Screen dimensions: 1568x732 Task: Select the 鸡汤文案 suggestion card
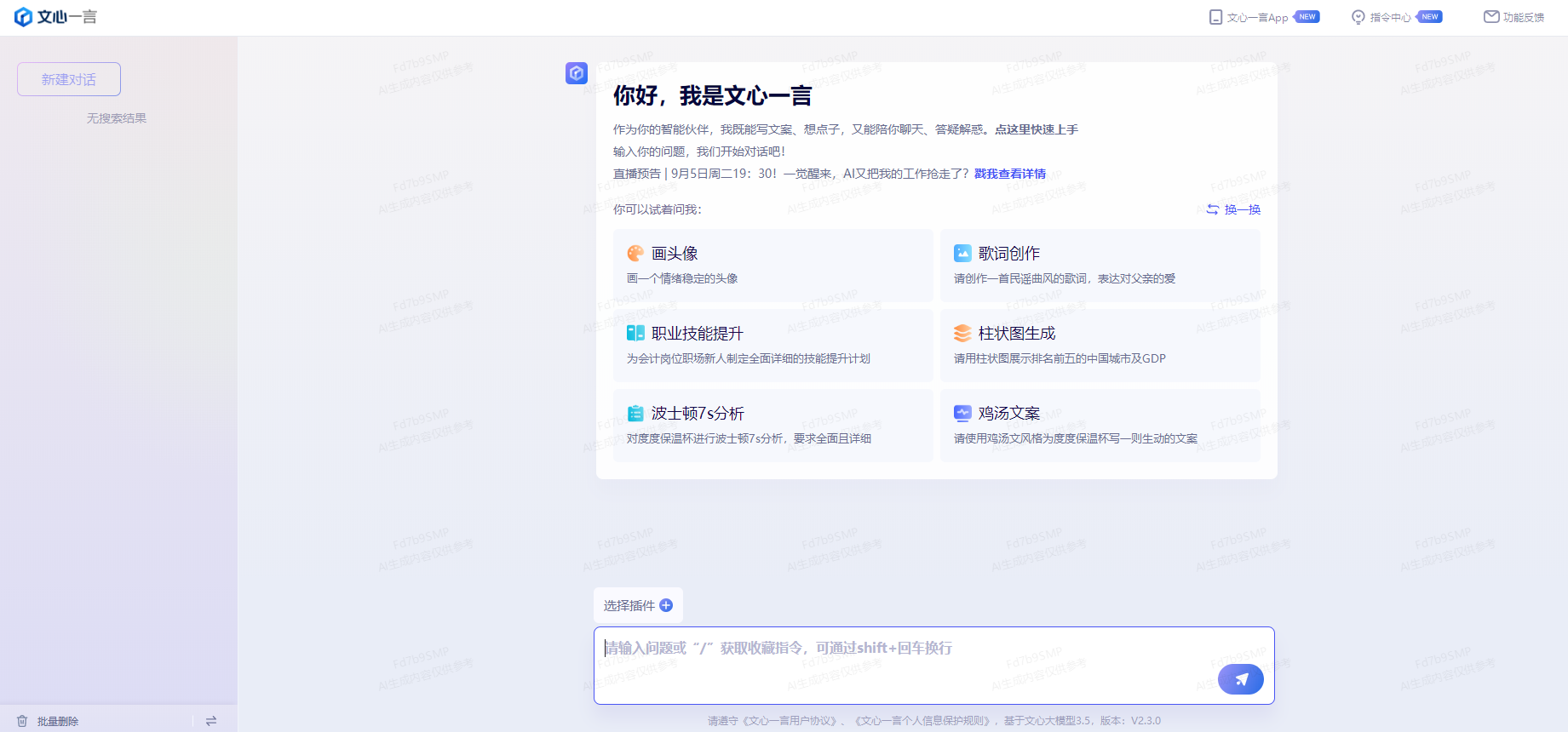[1100, 426]
